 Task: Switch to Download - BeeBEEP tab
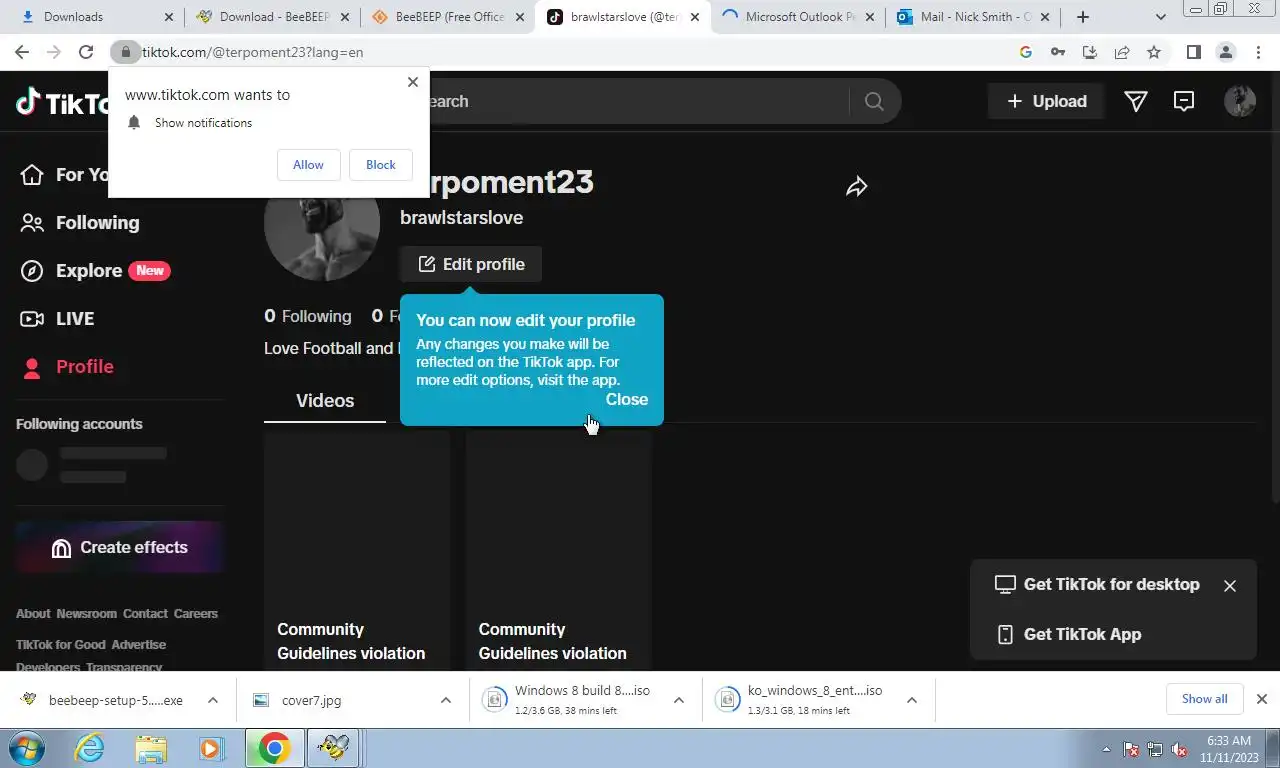[x=273, y=17]
